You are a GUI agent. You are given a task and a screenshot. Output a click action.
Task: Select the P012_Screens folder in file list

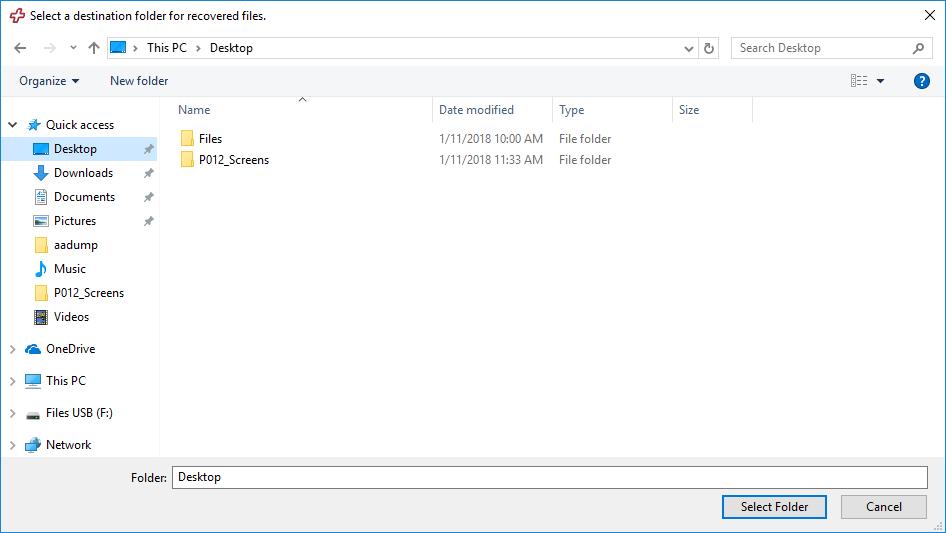coord(233,160)
